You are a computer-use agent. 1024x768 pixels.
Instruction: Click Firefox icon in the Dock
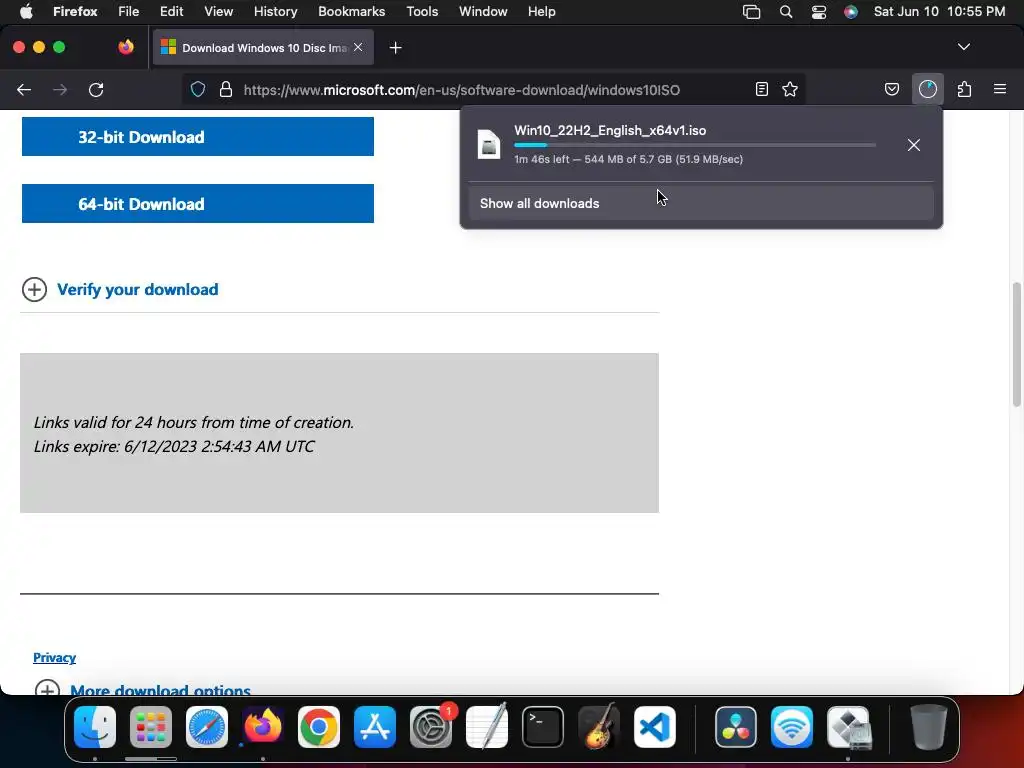(x=263, y=727)
